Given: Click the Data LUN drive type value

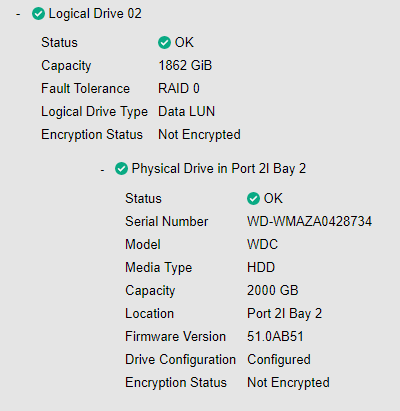Looking at the screenshot, I should point(186,111).
